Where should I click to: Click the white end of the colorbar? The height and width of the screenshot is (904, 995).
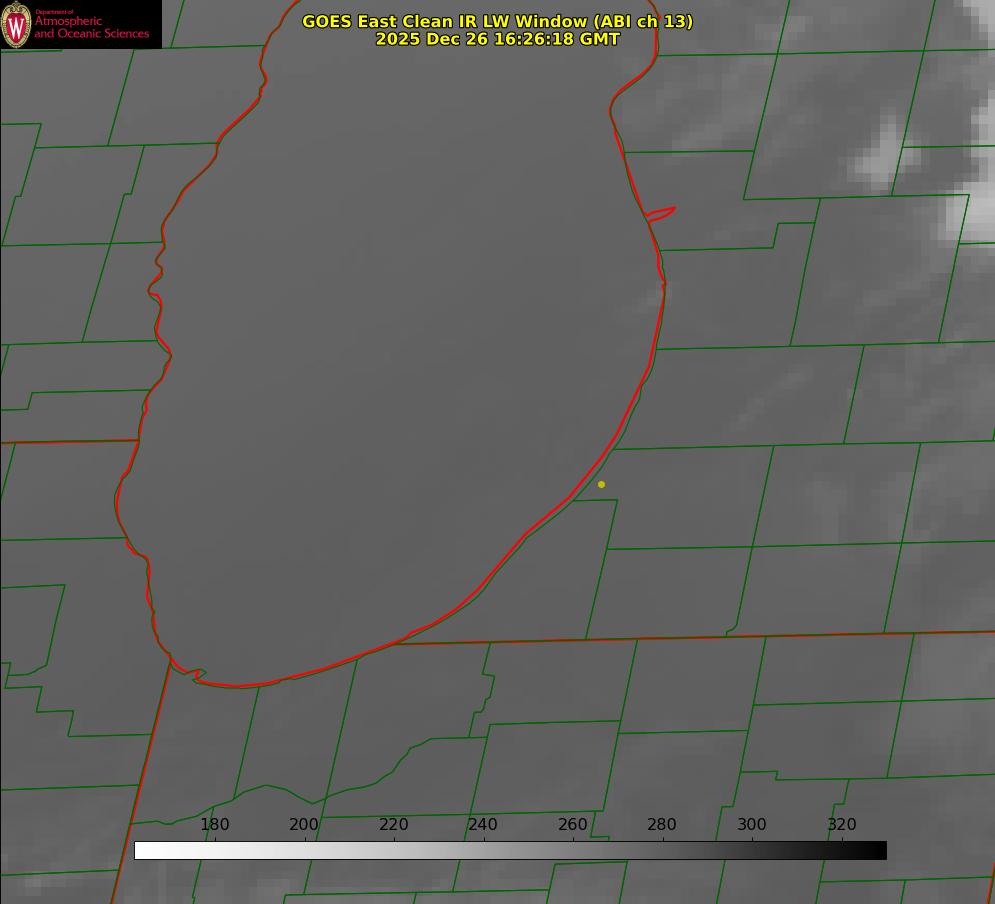(x=142, y=850)
